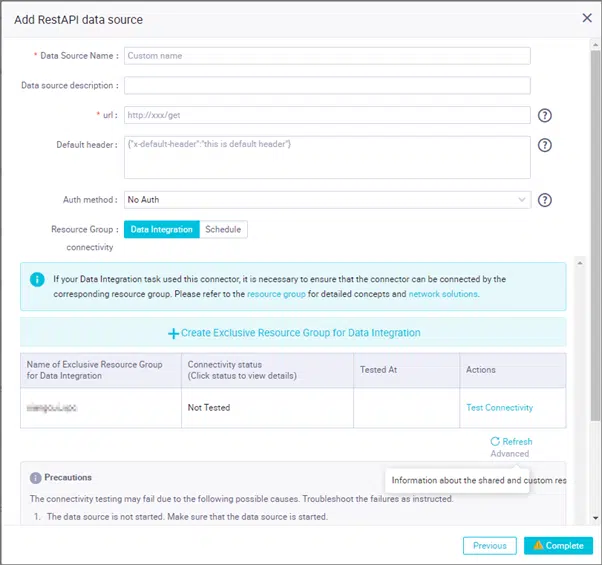Open the Auth method dropdown
The height and width of the screenshot is (565, 602).
[x=327, y=200]
